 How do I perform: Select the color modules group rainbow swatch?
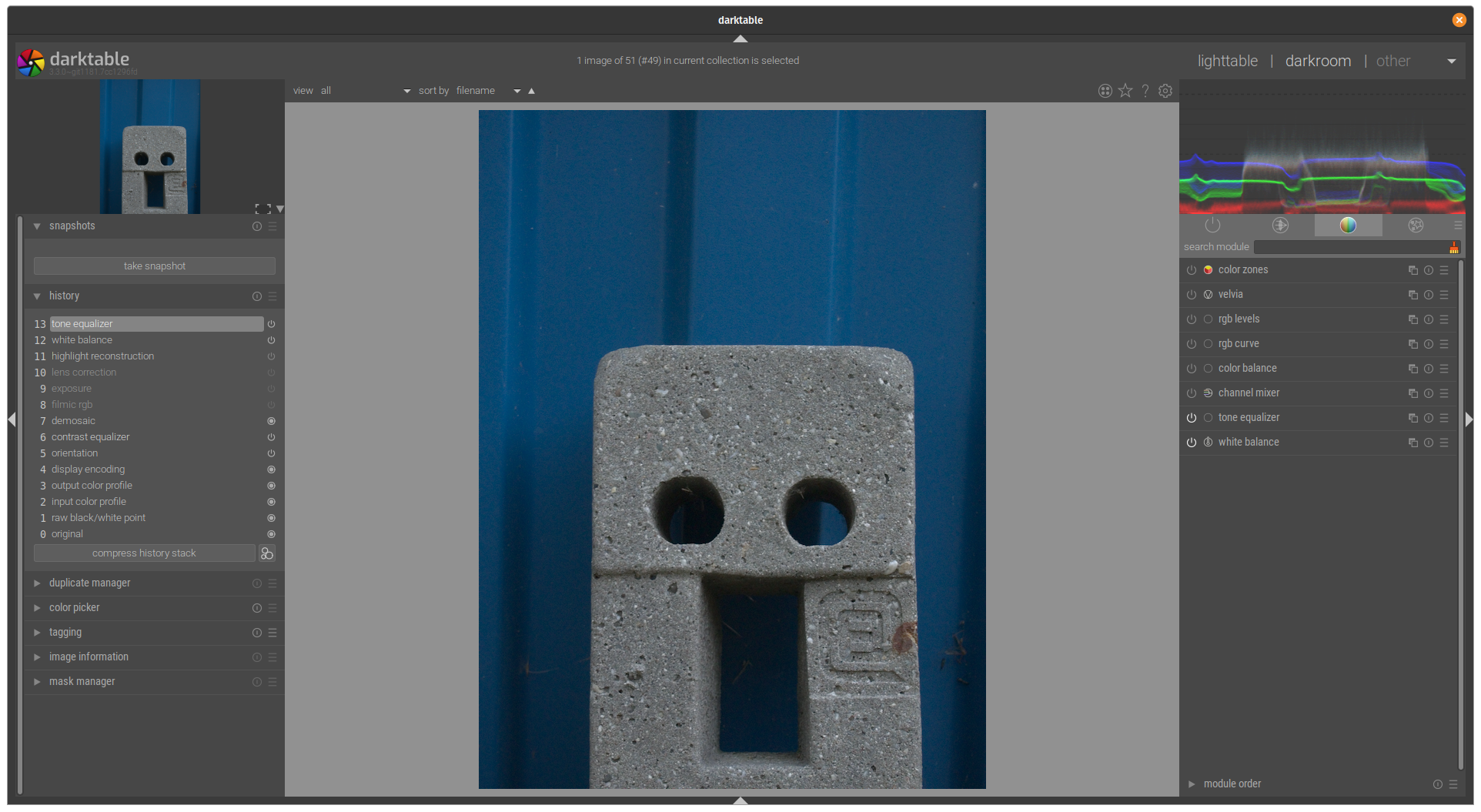click(1348, 225)
